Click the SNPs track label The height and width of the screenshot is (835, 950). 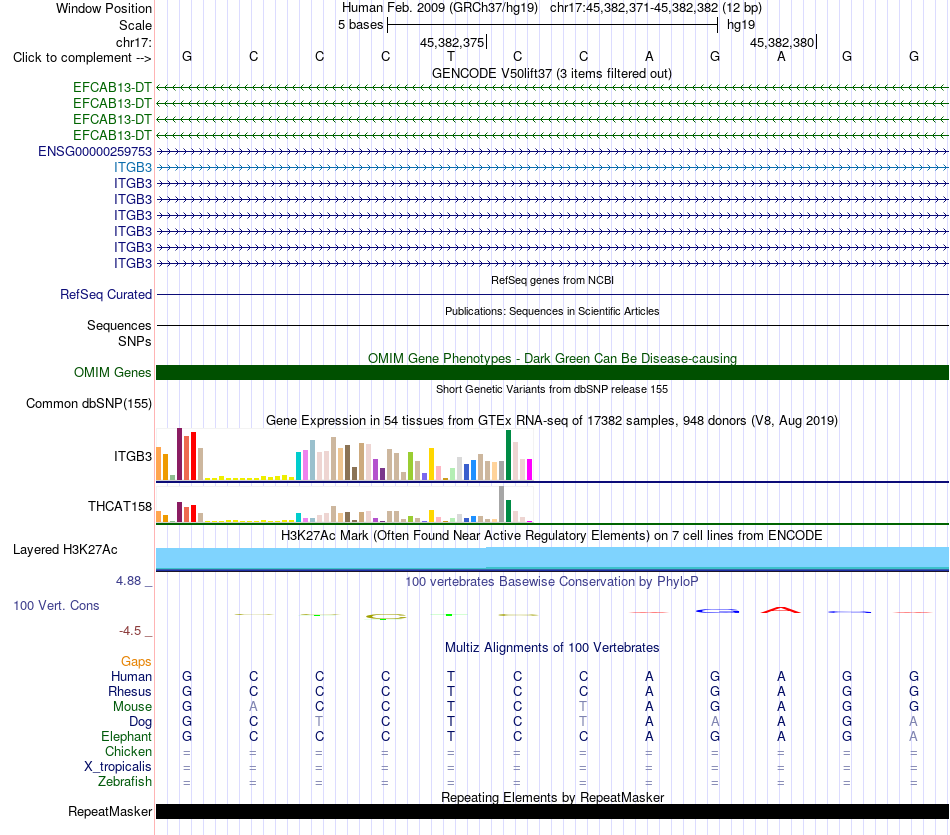pos(135,341)
